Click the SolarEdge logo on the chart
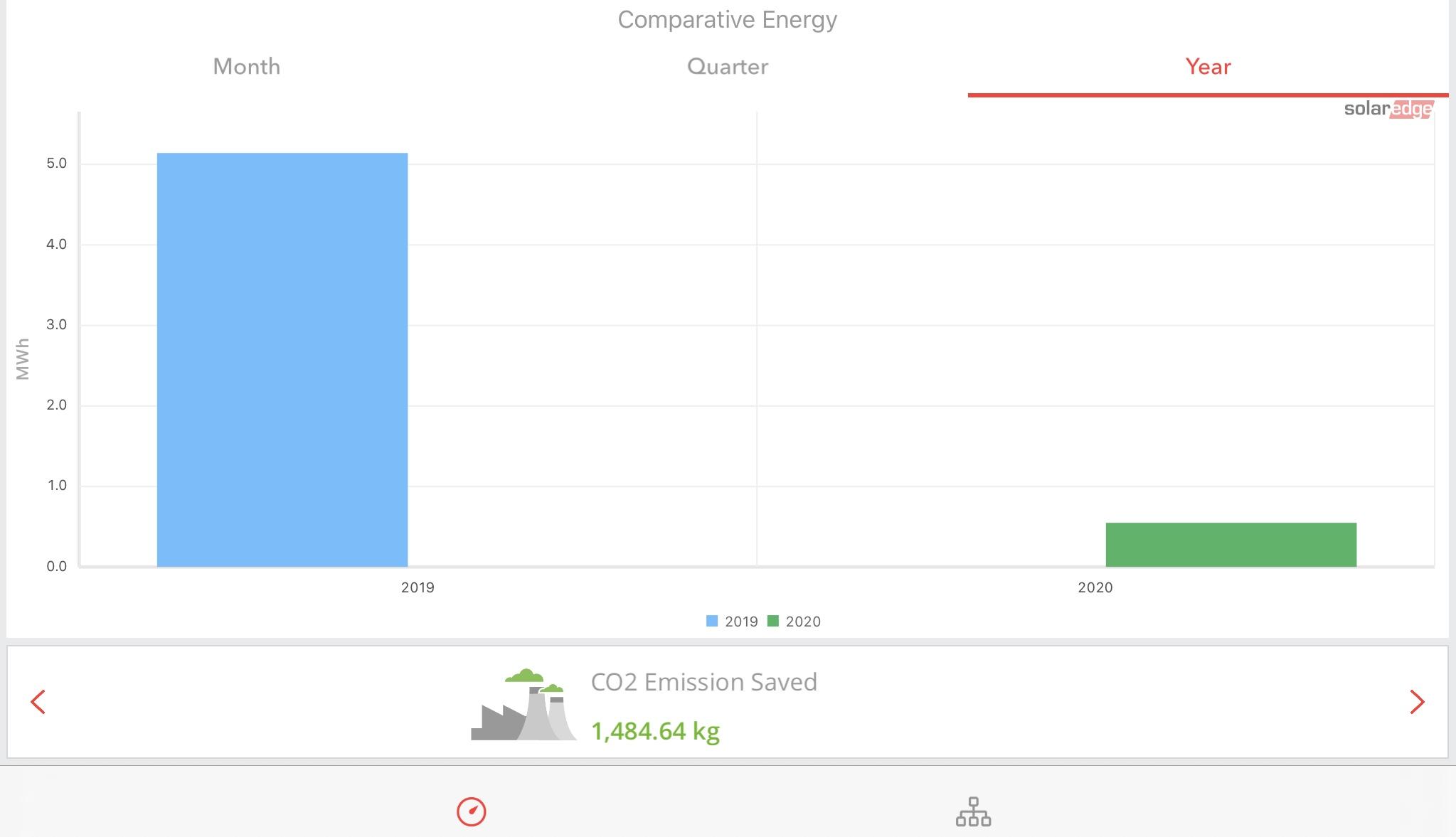 pos(1388,109)
